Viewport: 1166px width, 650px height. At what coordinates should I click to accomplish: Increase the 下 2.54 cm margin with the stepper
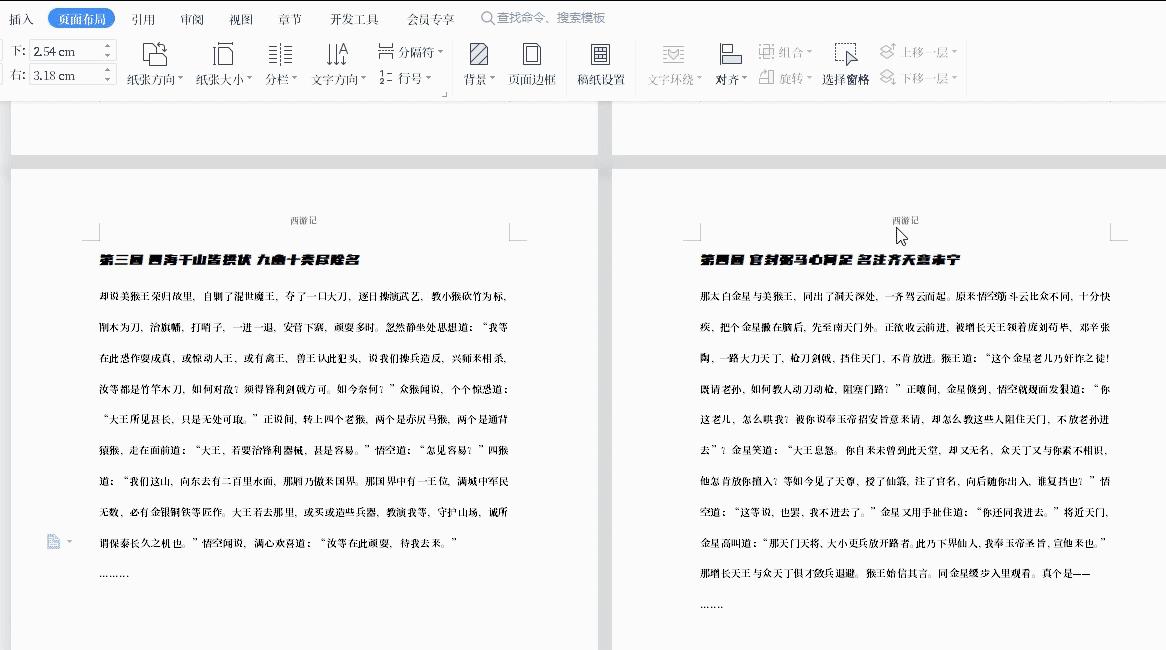click(109, 43)
